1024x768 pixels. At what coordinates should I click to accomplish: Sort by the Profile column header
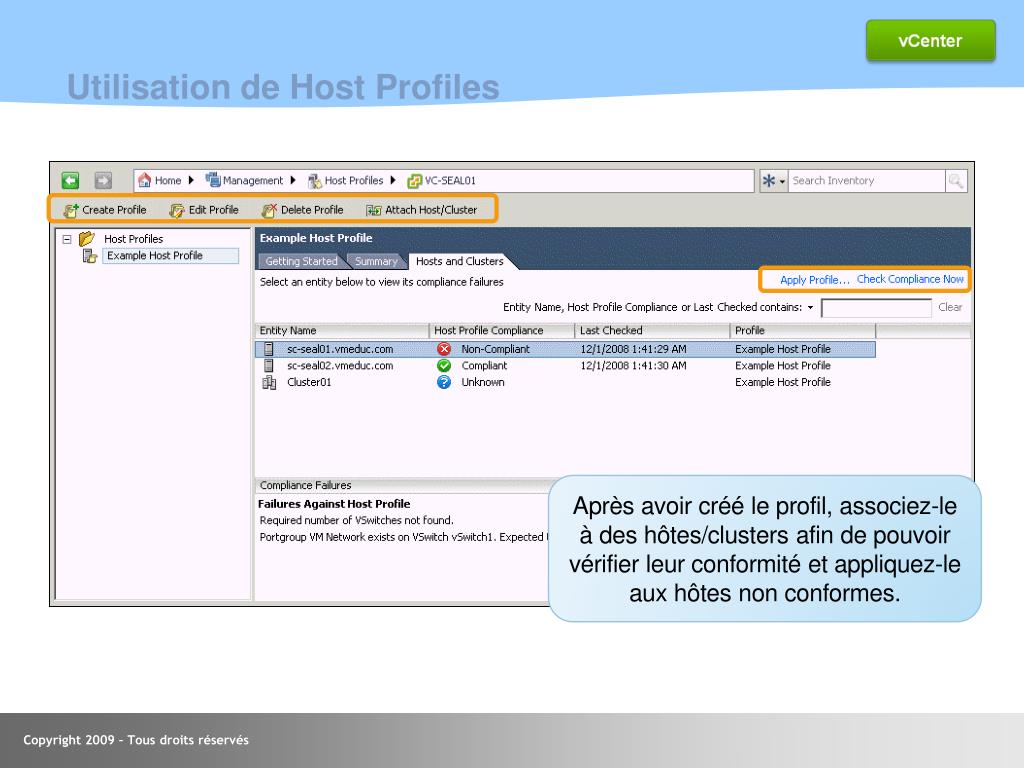point(803,330)
